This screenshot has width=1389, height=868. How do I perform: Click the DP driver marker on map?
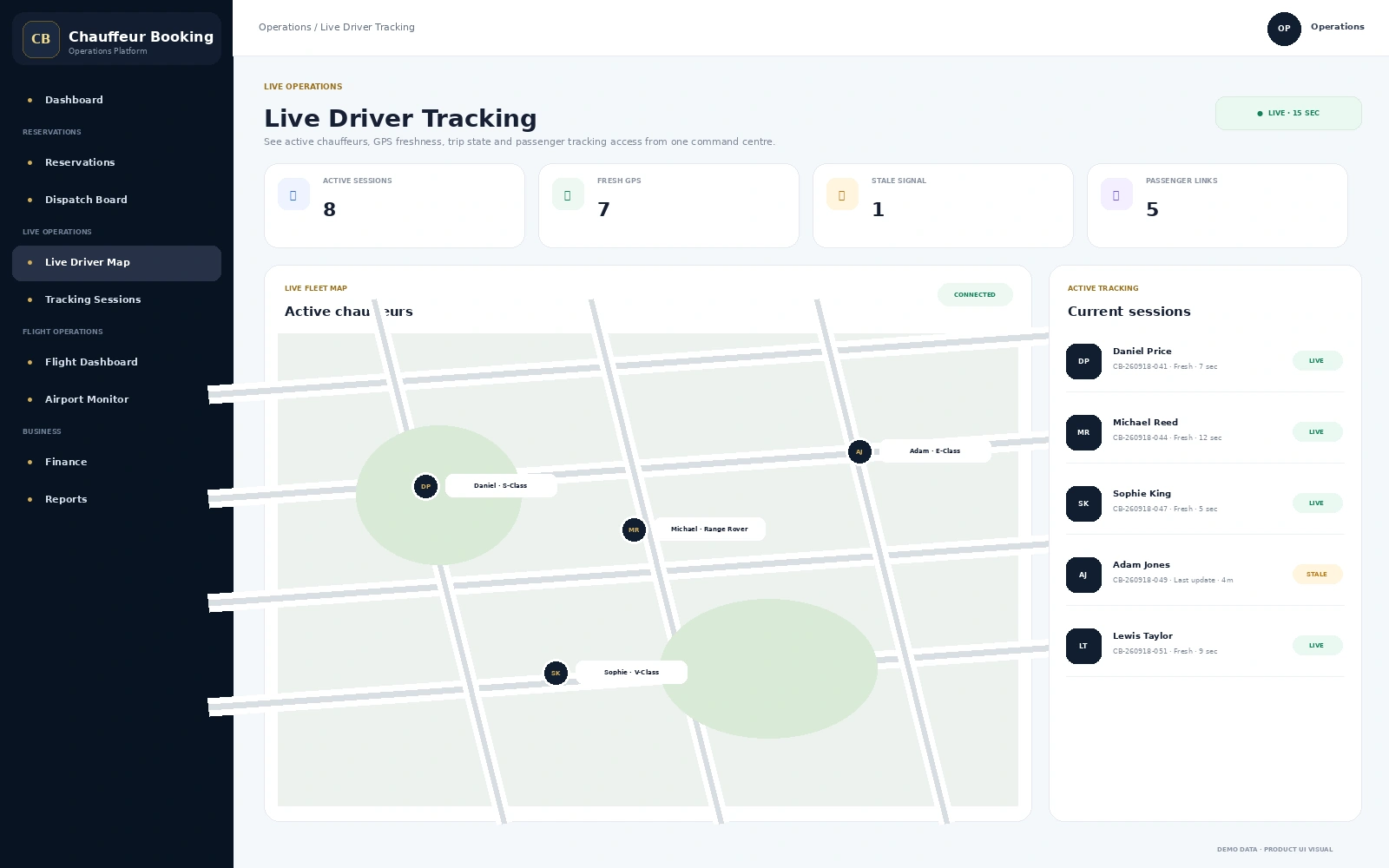tap(425, 486)
